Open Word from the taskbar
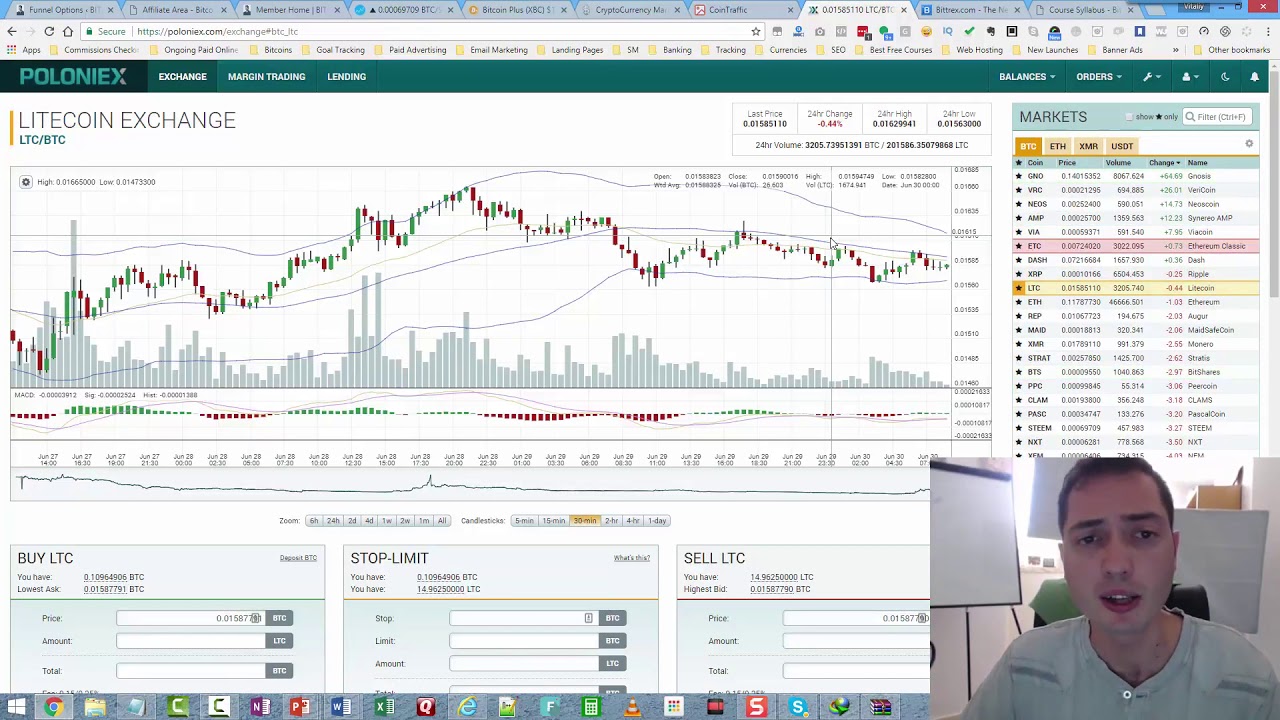Viewport: 1280px width, 720px height. coord(341,708)
